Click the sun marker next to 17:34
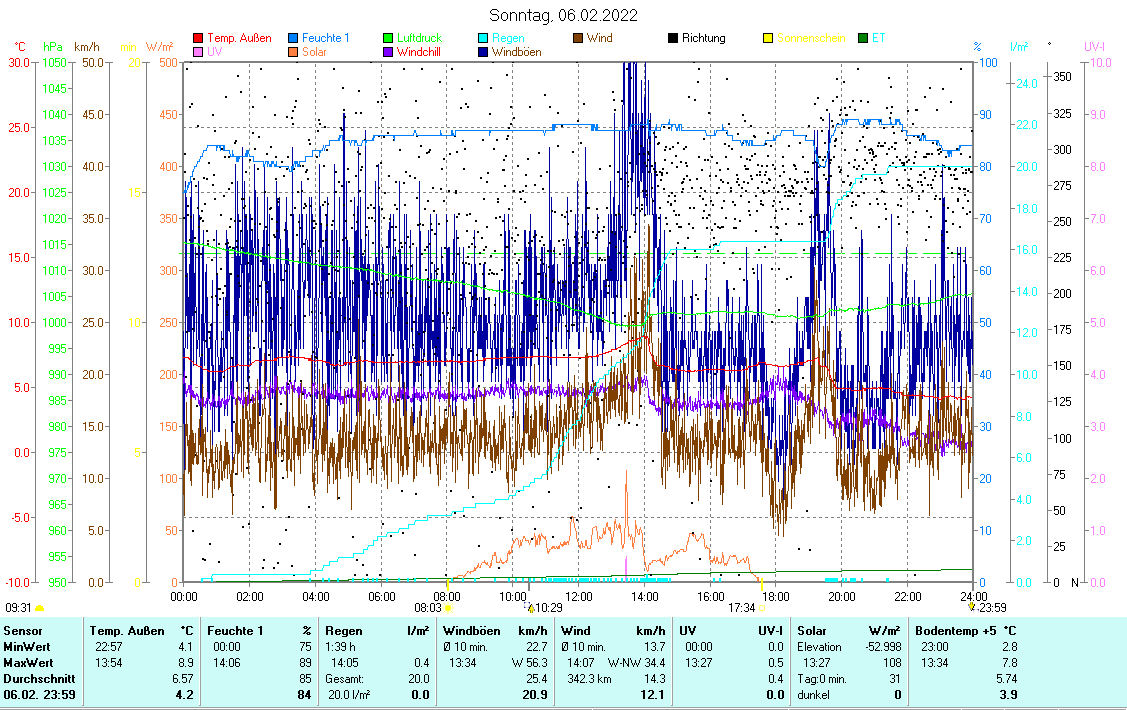This screenshot has width=1127, height=710. point(762,607)
